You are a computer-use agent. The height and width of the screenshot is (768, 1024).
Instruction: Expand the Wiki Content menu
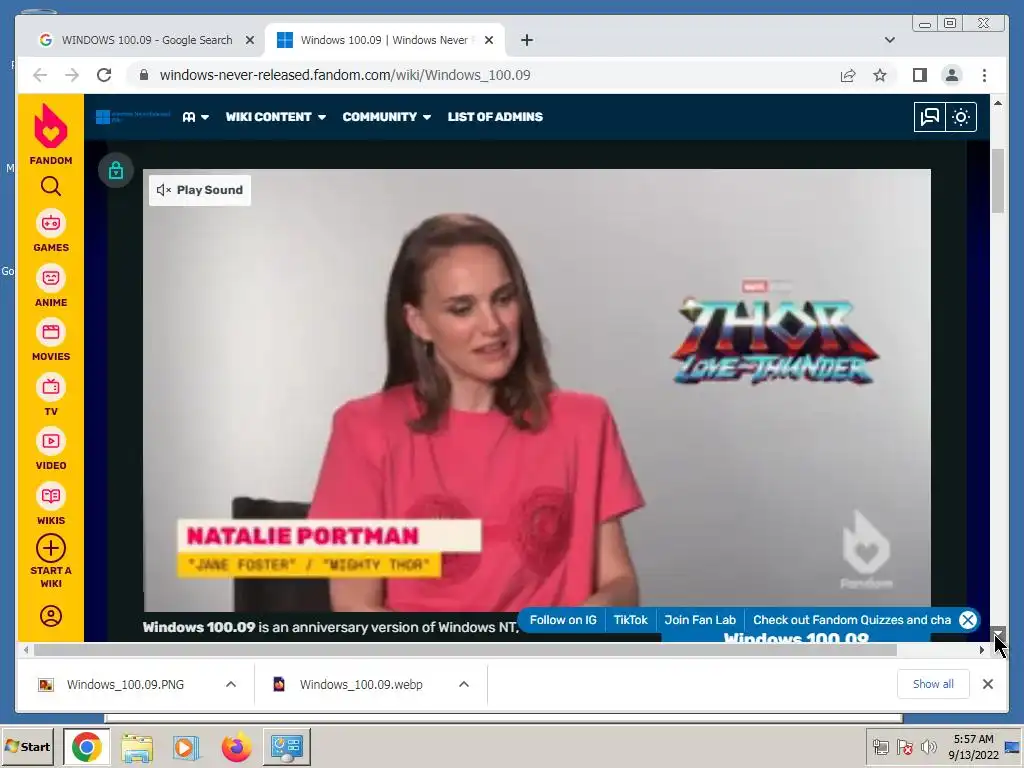(x=276, y=117)
